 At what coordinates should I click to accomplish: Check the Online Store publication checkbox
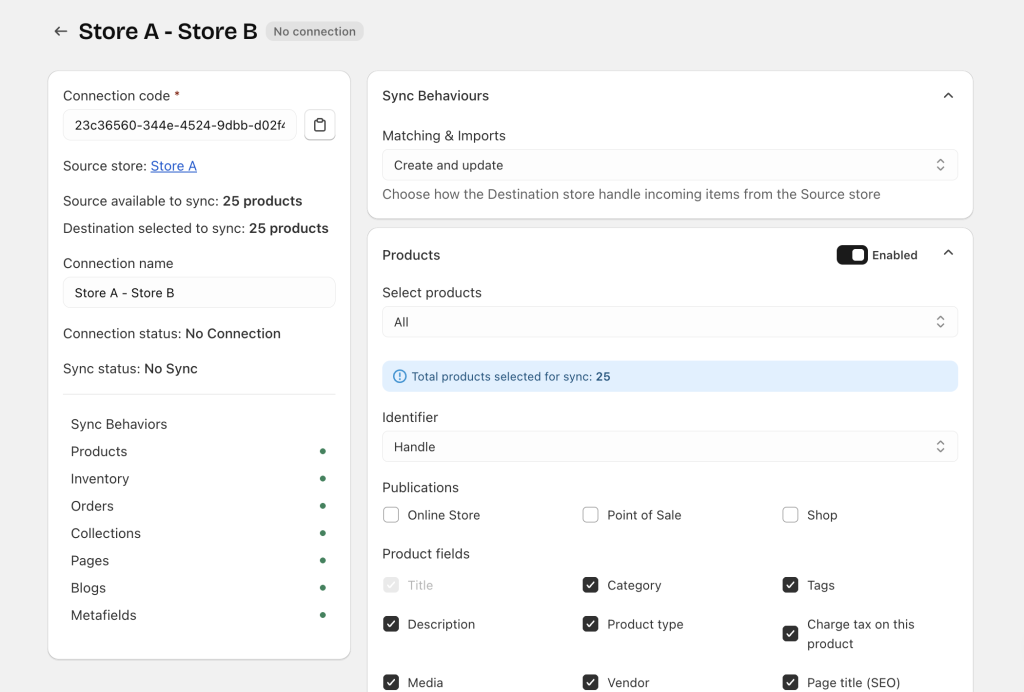click(391, 515)
